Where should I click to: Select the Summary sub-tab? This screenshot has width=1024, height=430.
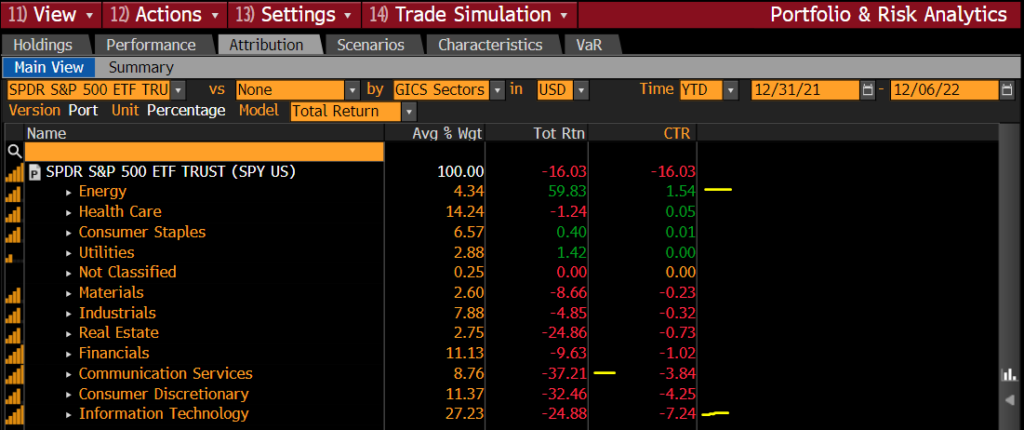[141, 67]
